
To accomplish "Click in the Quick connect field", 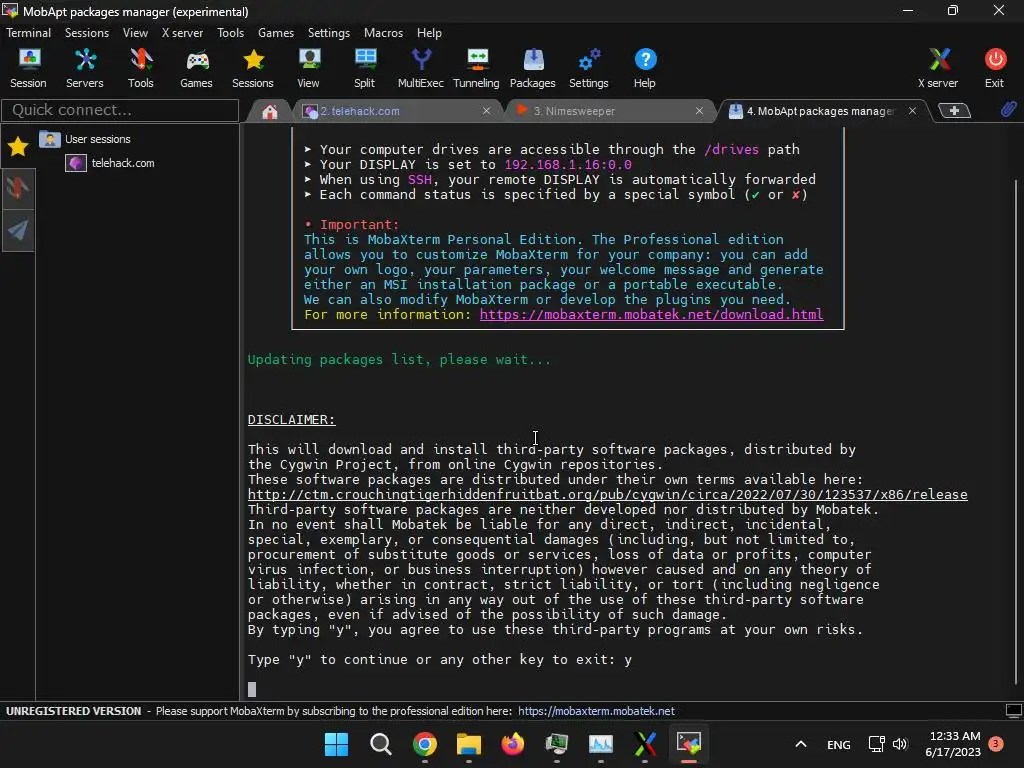I will point(120,110).
